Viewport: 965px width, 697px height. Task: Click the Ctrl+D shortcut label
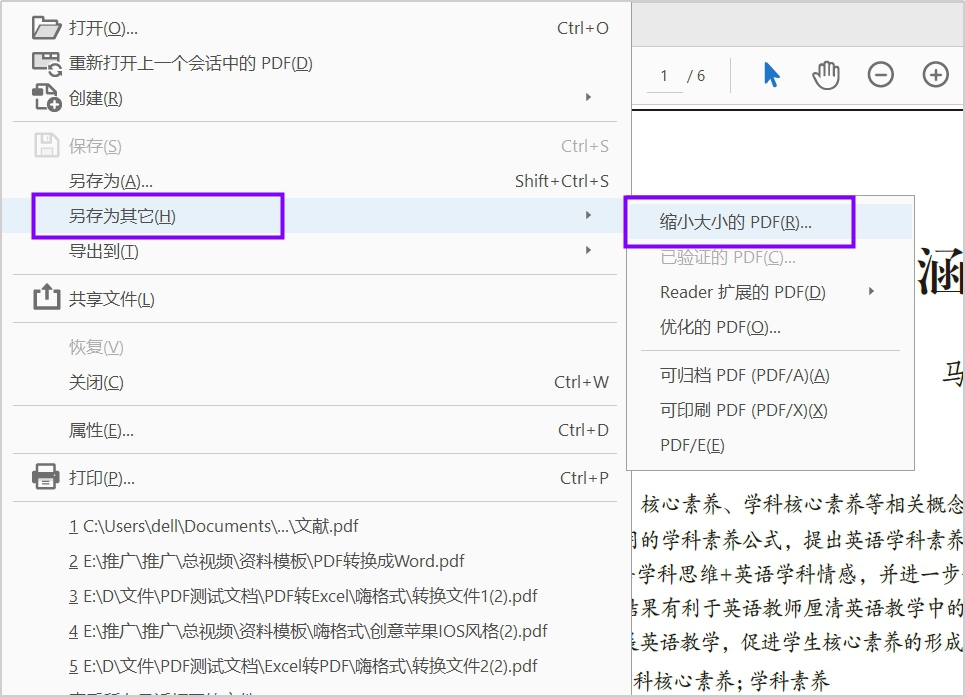tap(583, 430)
